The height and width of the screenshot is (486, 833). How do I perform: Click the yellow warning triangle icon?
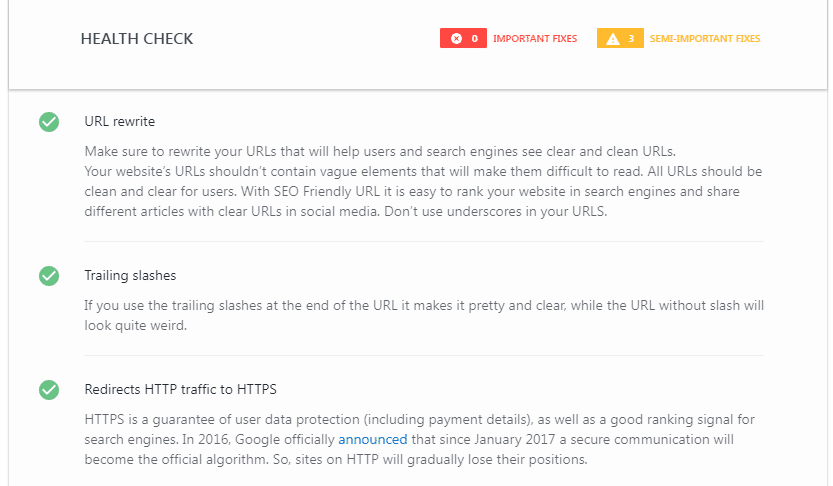click(613, 39)
